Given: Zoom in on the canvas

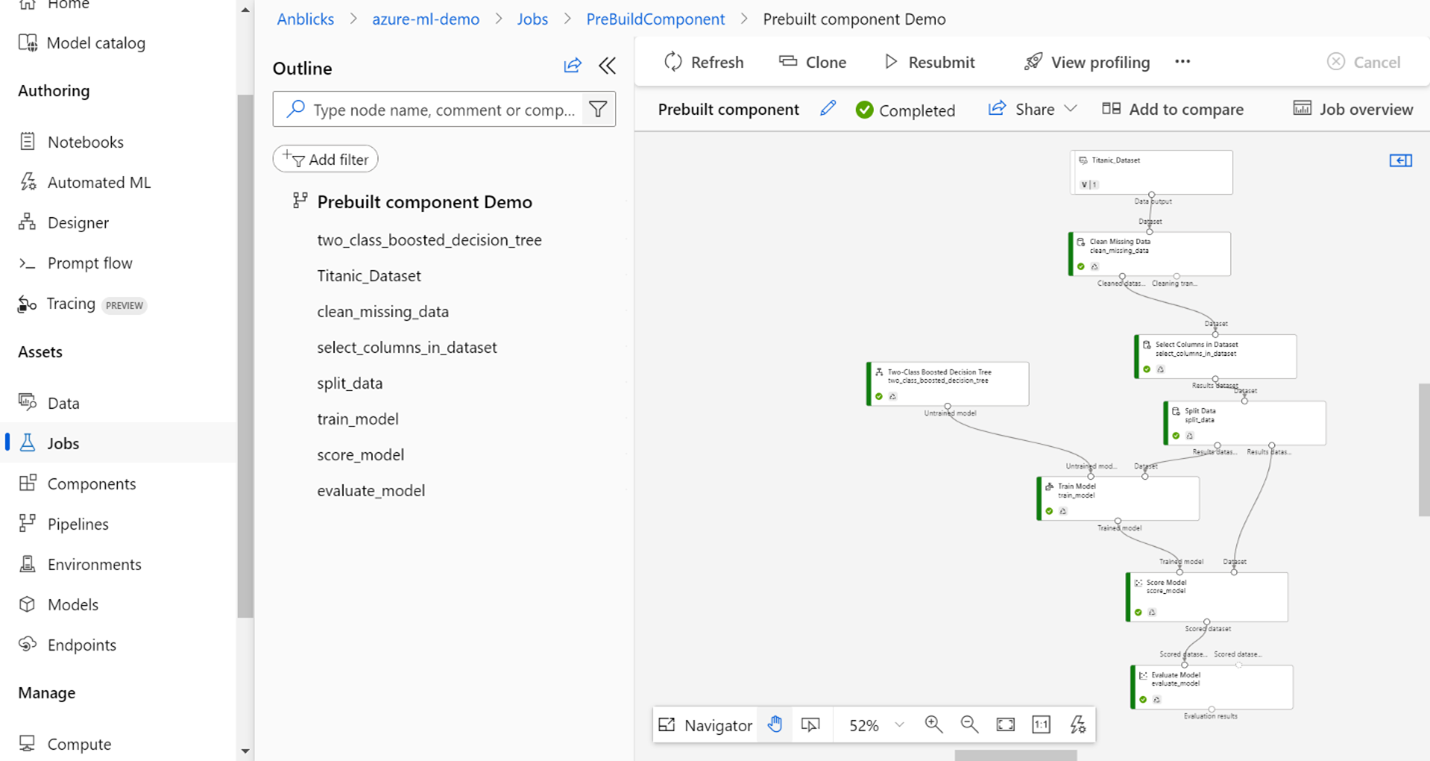Looking at the screenshot, I should click(933, 725).
